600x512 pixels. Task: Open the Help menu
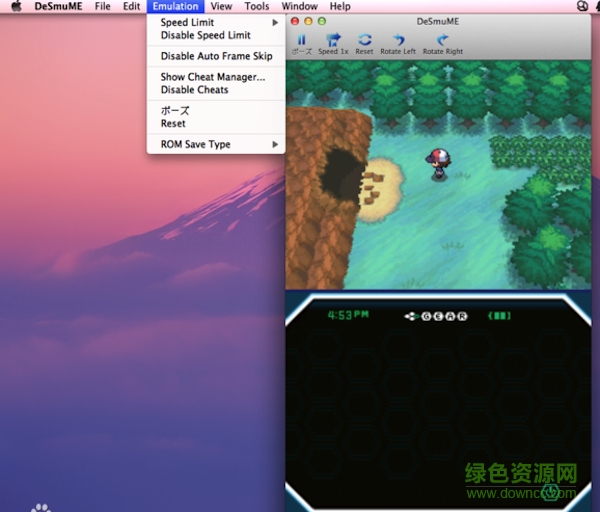click(x=340, y=6)
